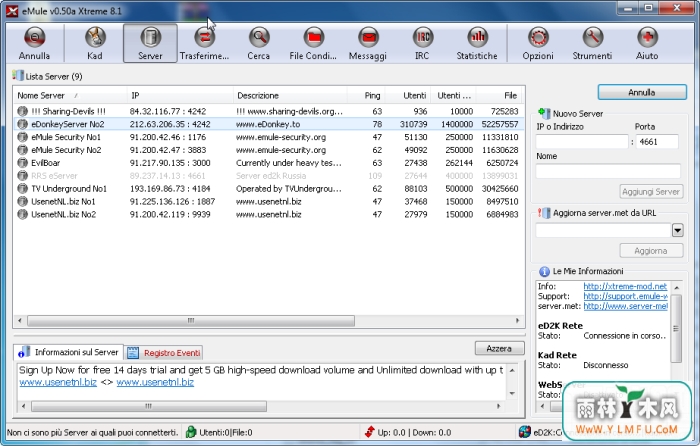The height and width of the screenshot is (446, 700).
Task: Click the server.met URL input field
Action: (604, 230)
